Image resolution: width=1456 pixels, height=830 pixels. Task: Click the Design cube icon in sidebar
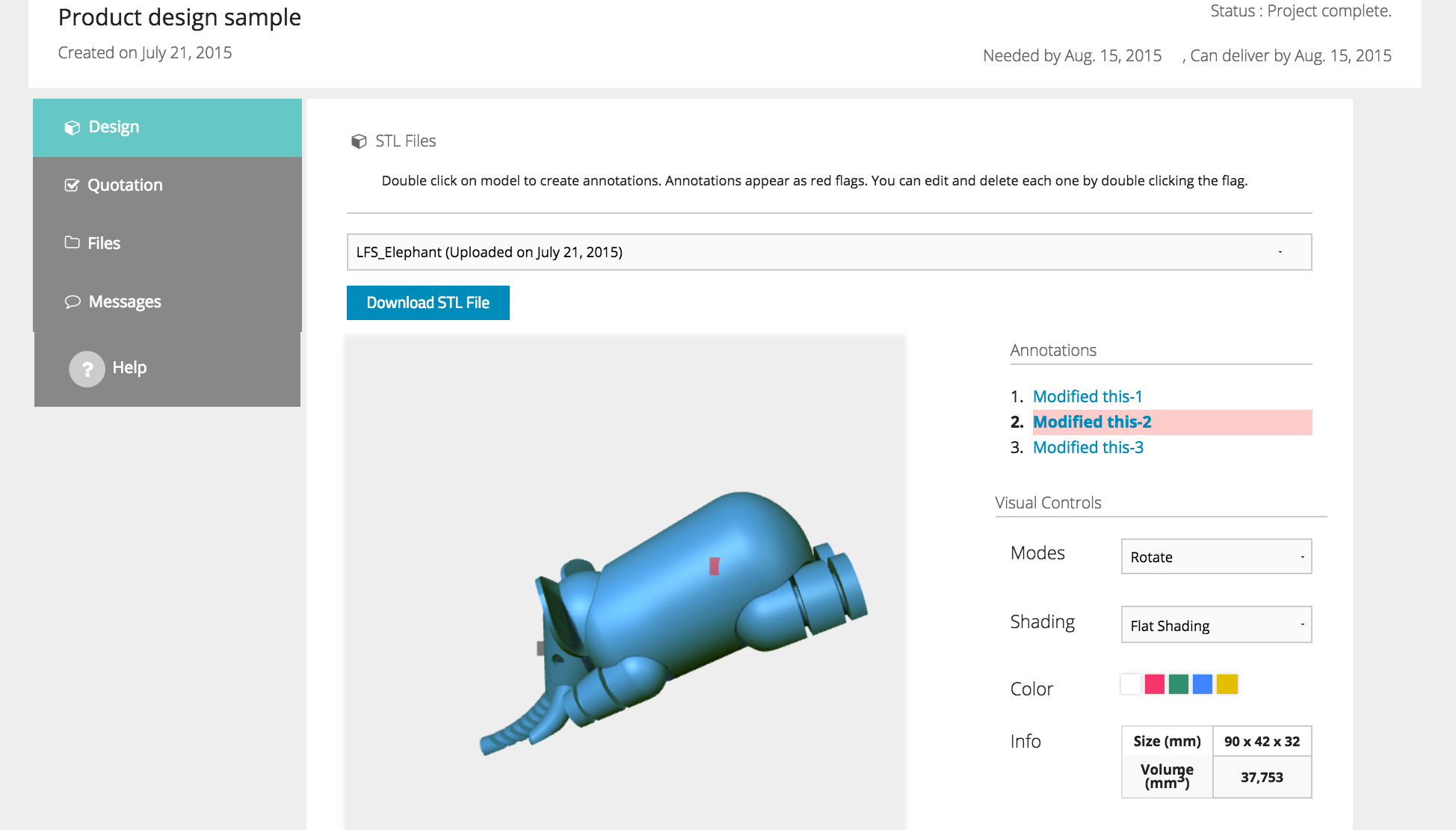point(72,128)
